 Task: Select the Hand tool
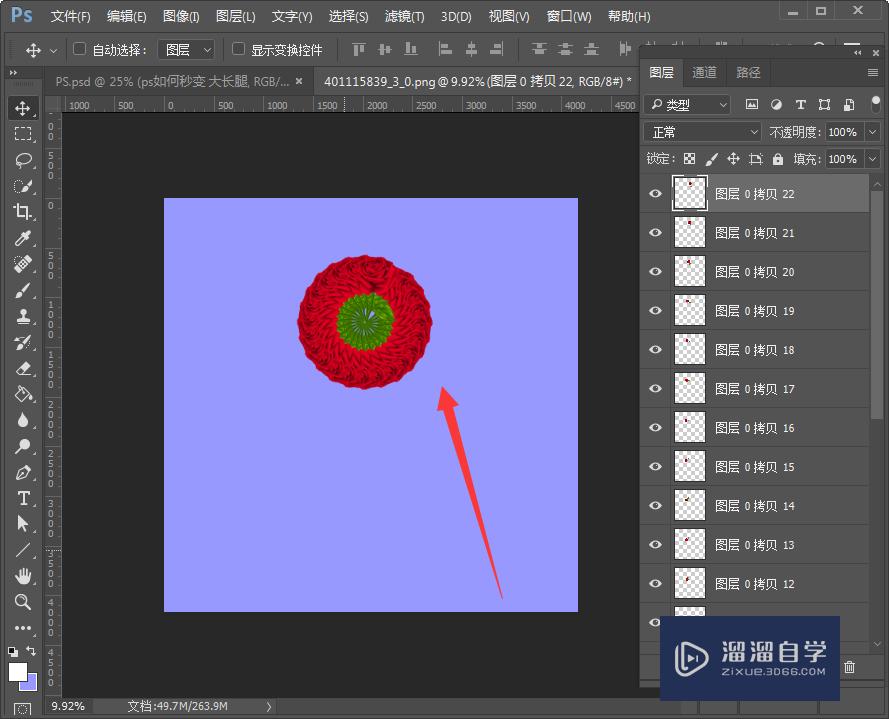(22, 576)
